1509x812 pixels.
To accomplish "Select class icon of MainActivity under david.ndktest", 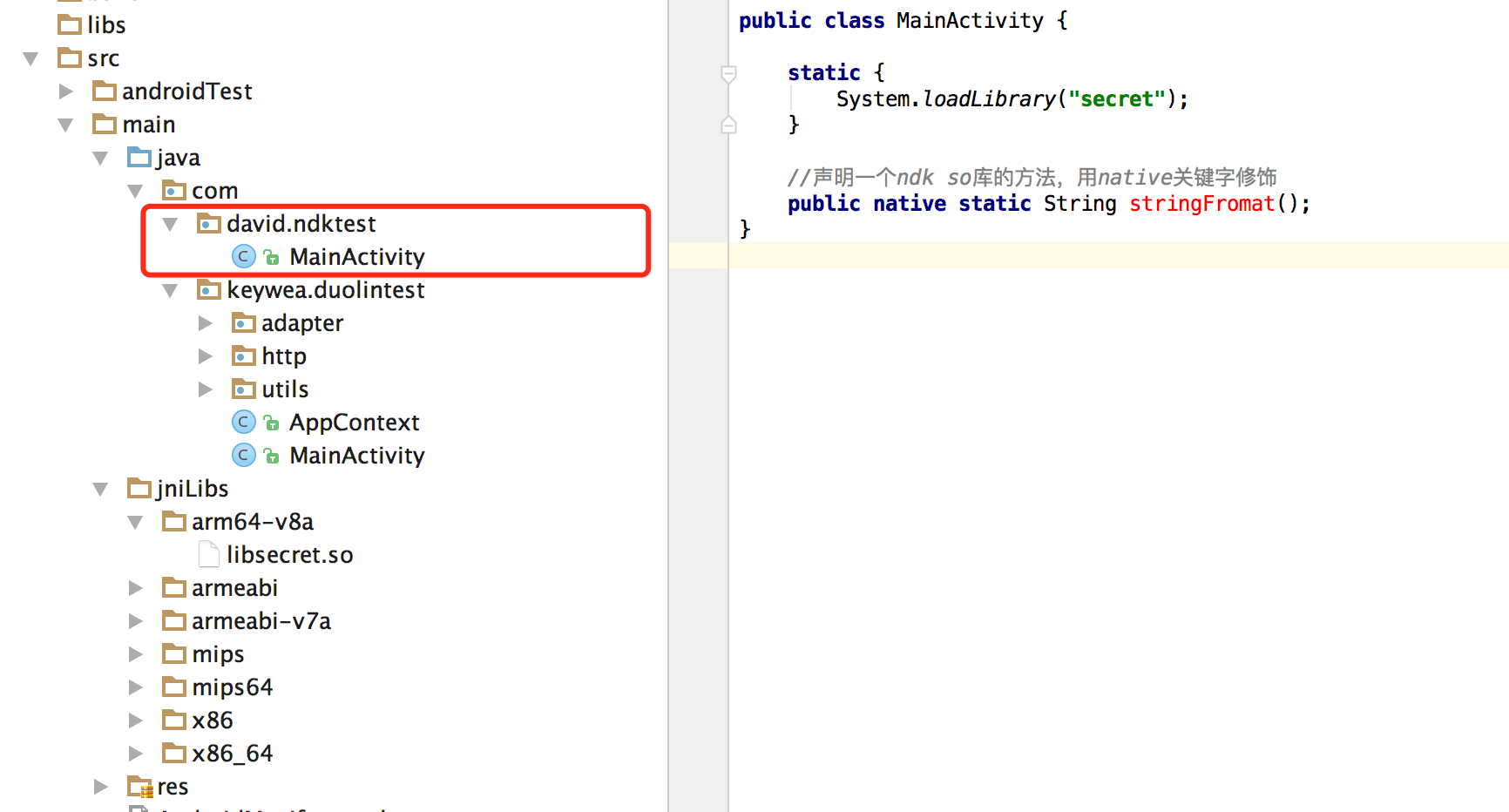I will point(244,257).
